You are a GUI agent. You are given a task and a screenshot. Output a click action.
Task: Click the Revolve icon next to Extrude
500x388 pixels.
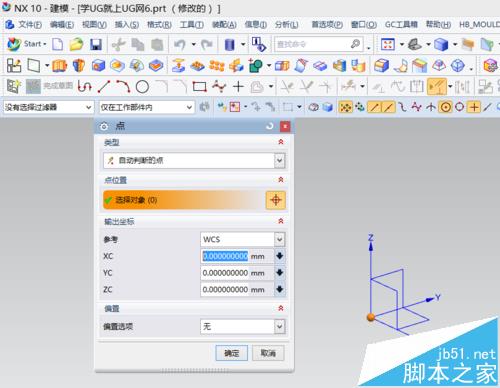(79, 65)
